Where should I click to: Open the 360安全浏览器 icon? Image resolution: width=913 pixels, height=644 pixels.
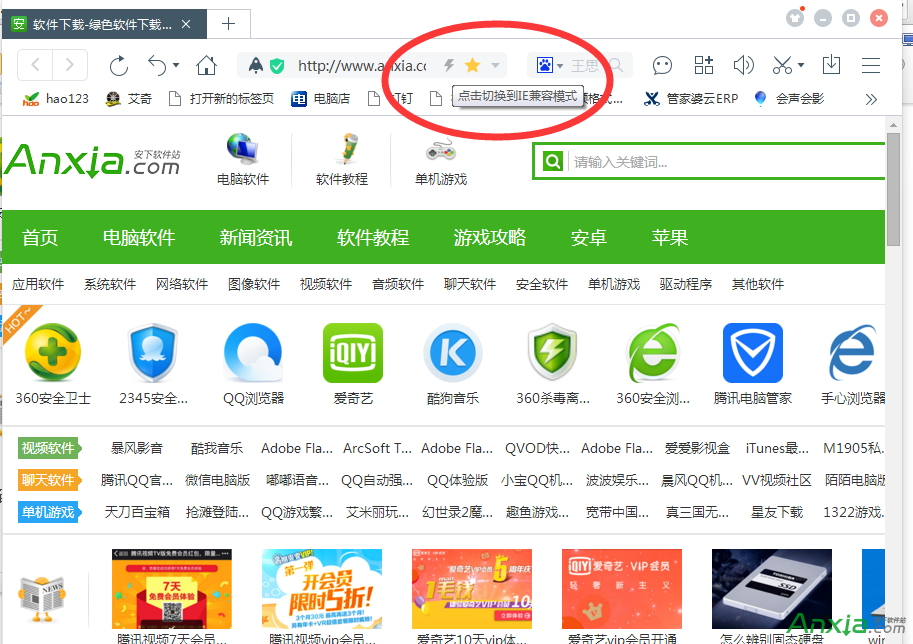(653, 353)
